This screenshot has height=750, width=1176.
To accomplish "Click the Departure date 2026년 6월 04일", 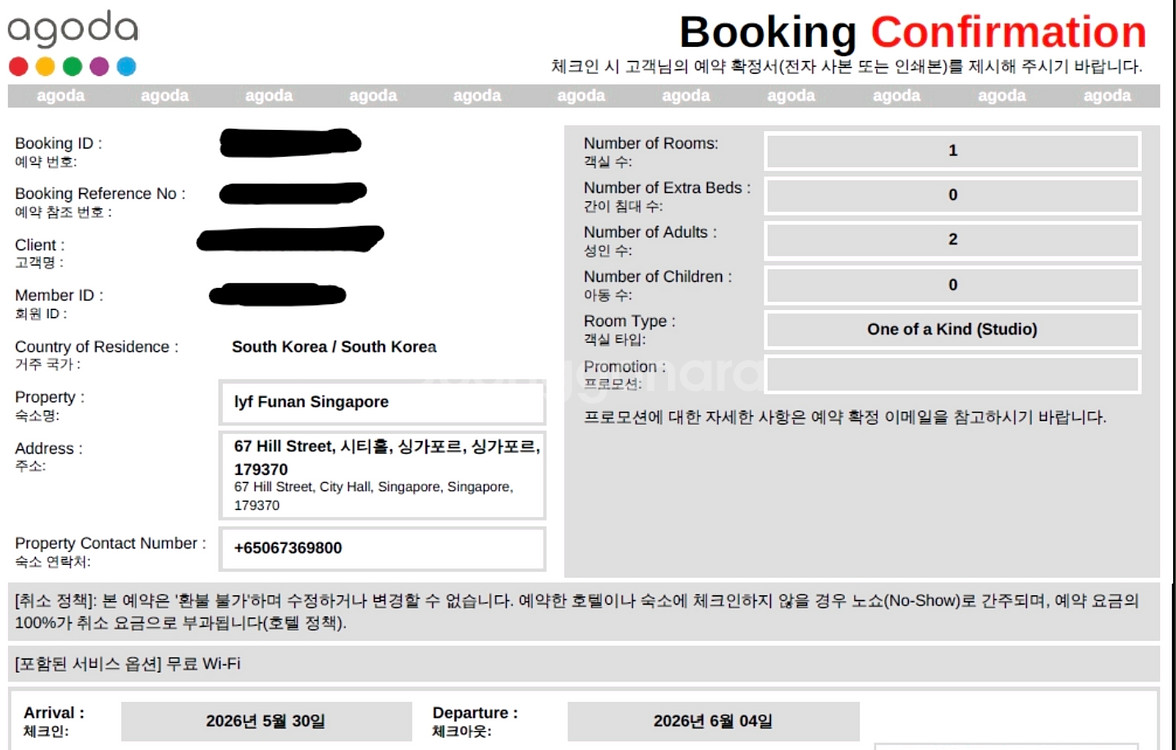I will coord(713,721).
